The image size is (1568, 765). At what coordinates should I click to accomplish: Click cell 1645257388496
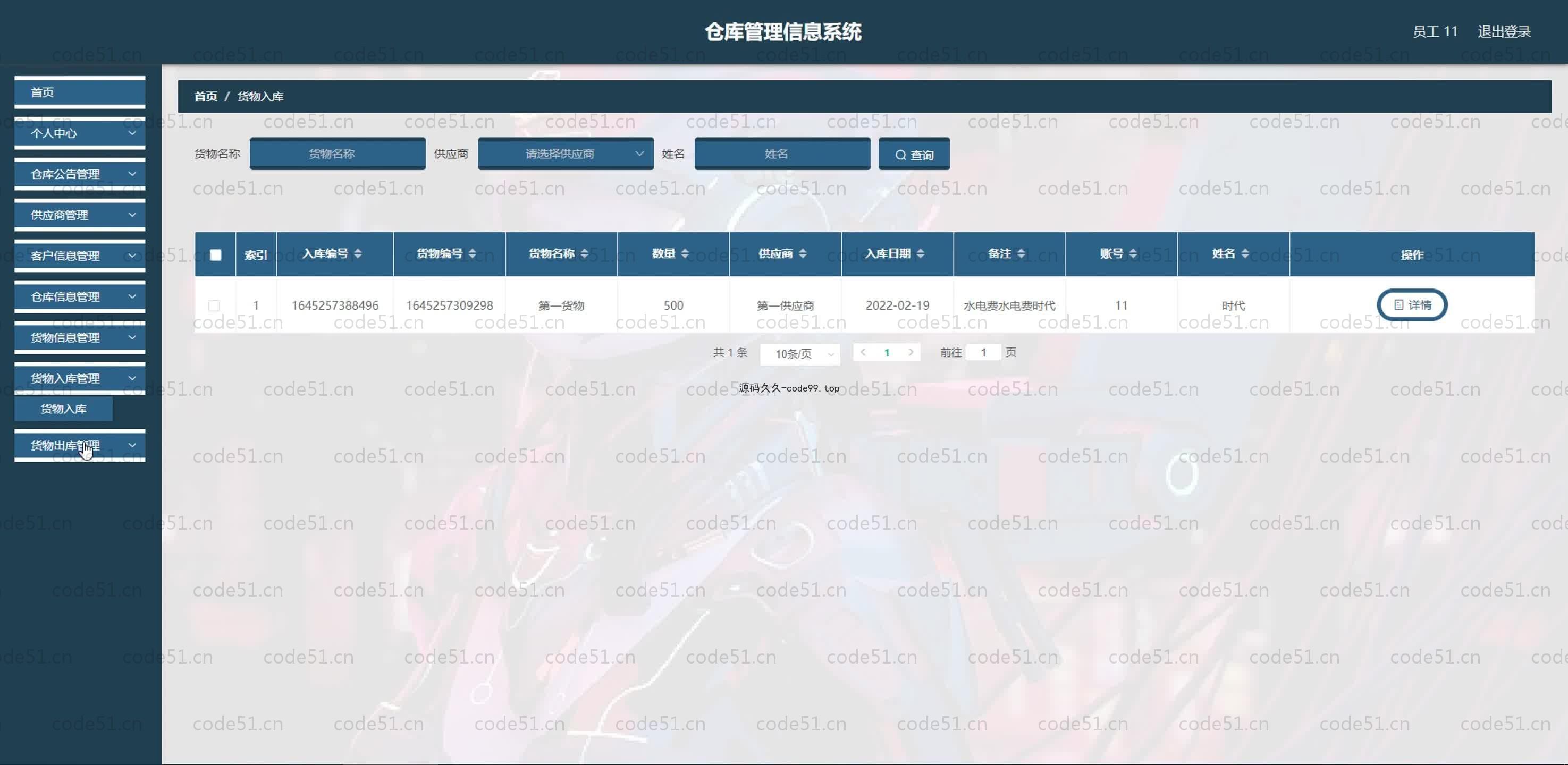click(335, 305)
